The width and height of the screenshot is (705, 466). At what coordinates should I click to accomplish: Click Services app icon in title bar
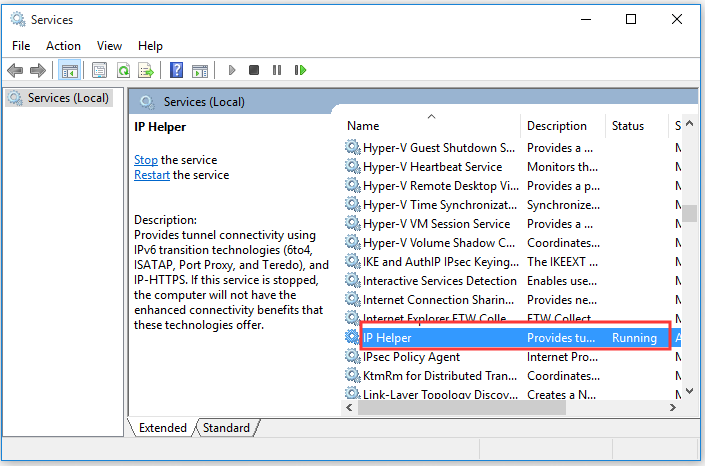(18, 19)
